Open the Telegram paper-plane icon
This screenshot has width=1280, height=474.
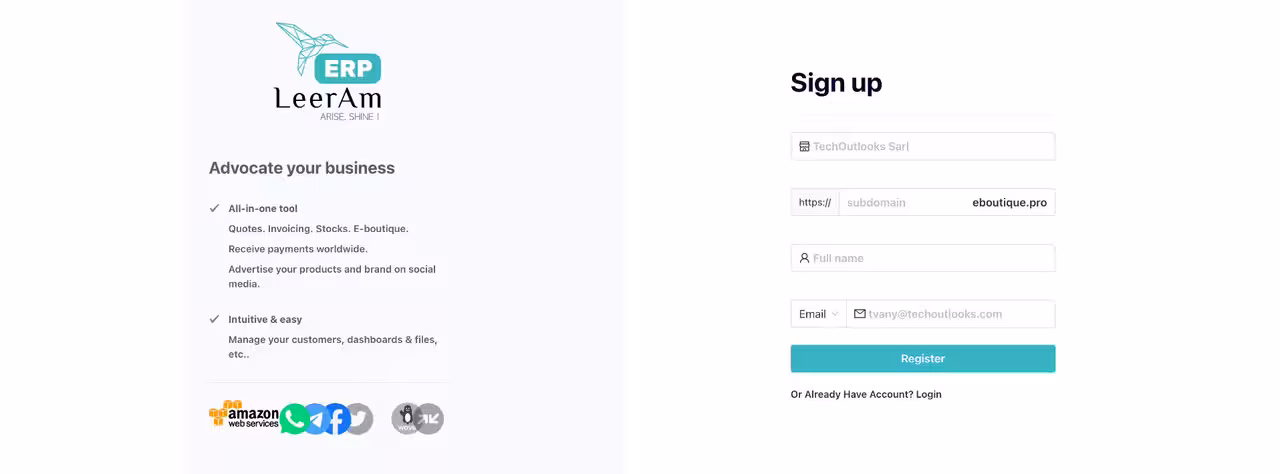tap(316, 419)
